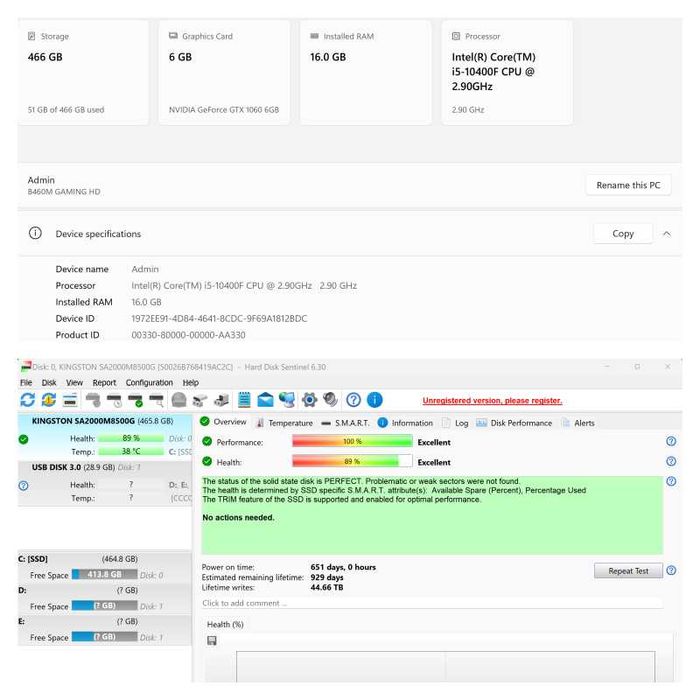Click the Unregistered version, please register link
The height and width of the screenshot is (700, 700).
click(492, 400)
